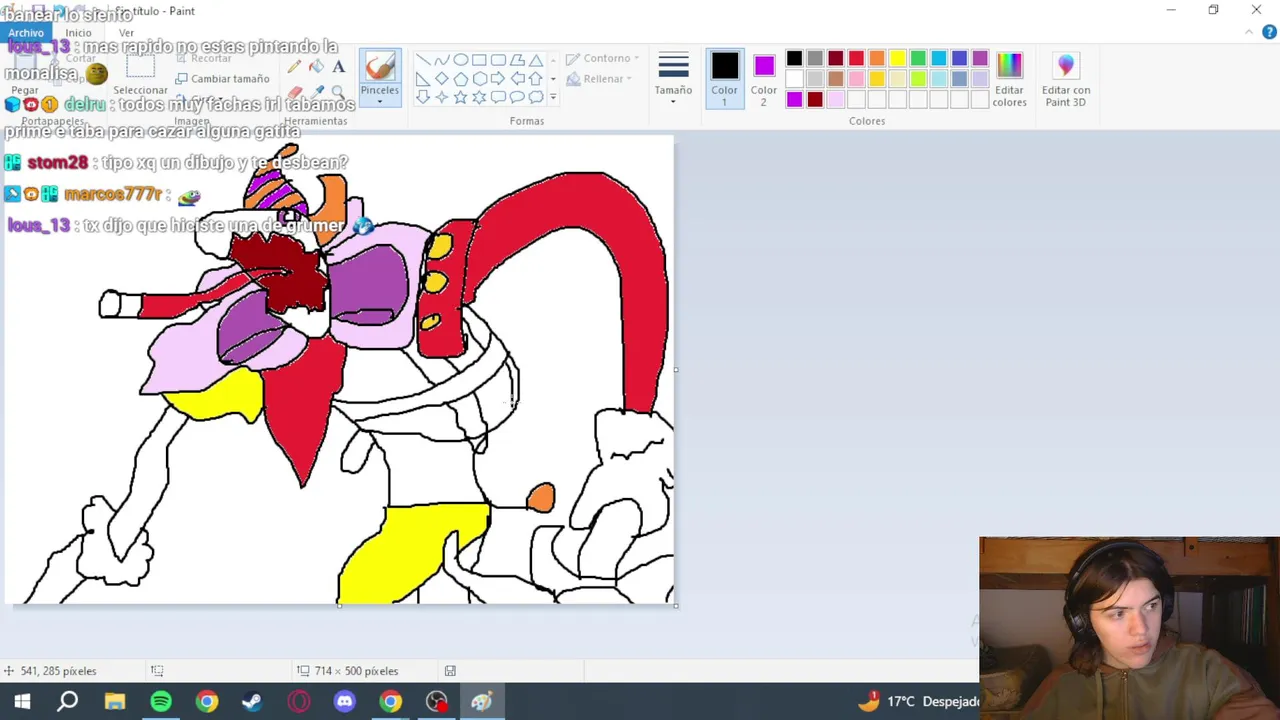Pick the four-point star shape
This screenshot has width=1280, height=720.
(441, 97)
